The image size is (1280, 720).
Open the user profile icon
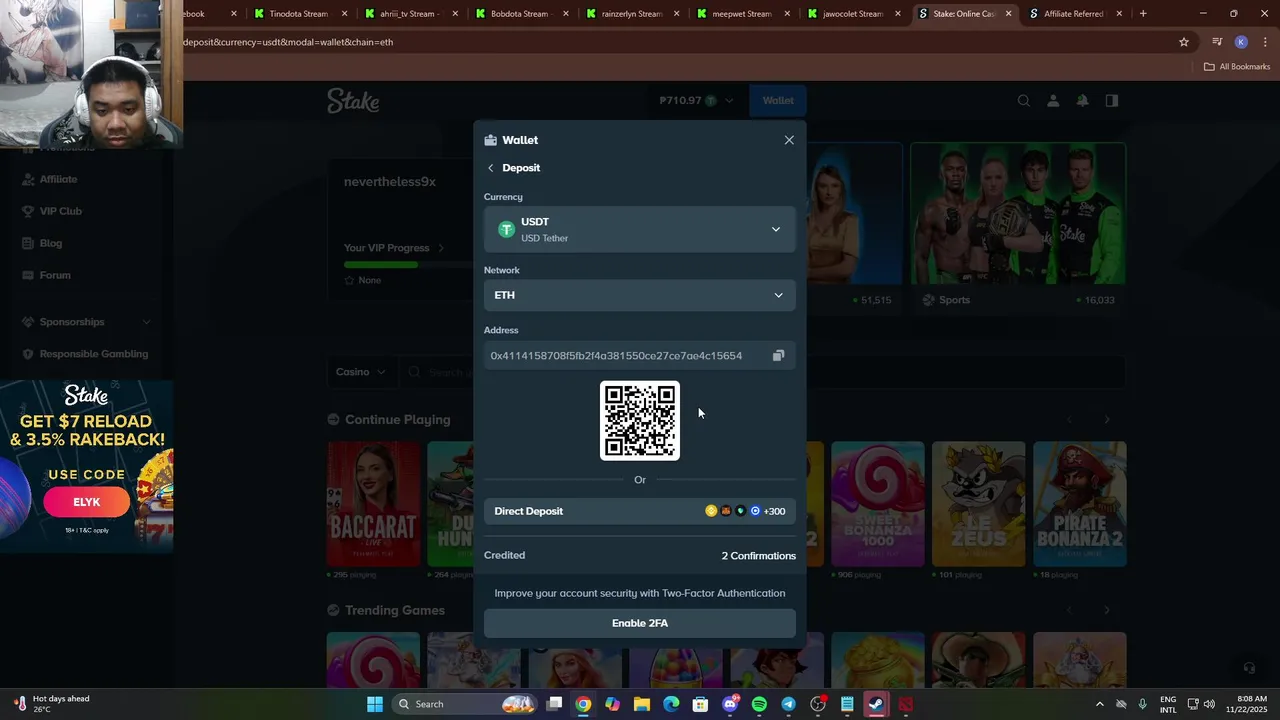1053,100
